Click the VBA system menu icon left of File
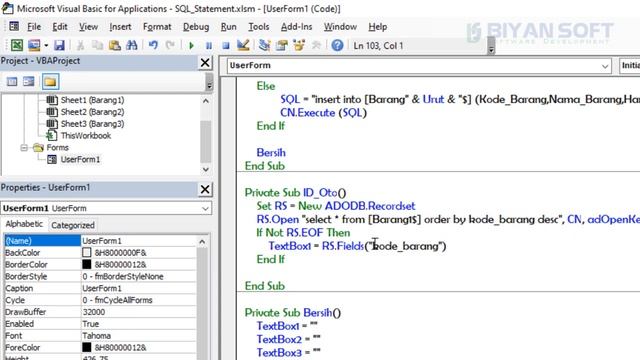The height and width of the screenshot is (360, 640). [x=14, y=27]
